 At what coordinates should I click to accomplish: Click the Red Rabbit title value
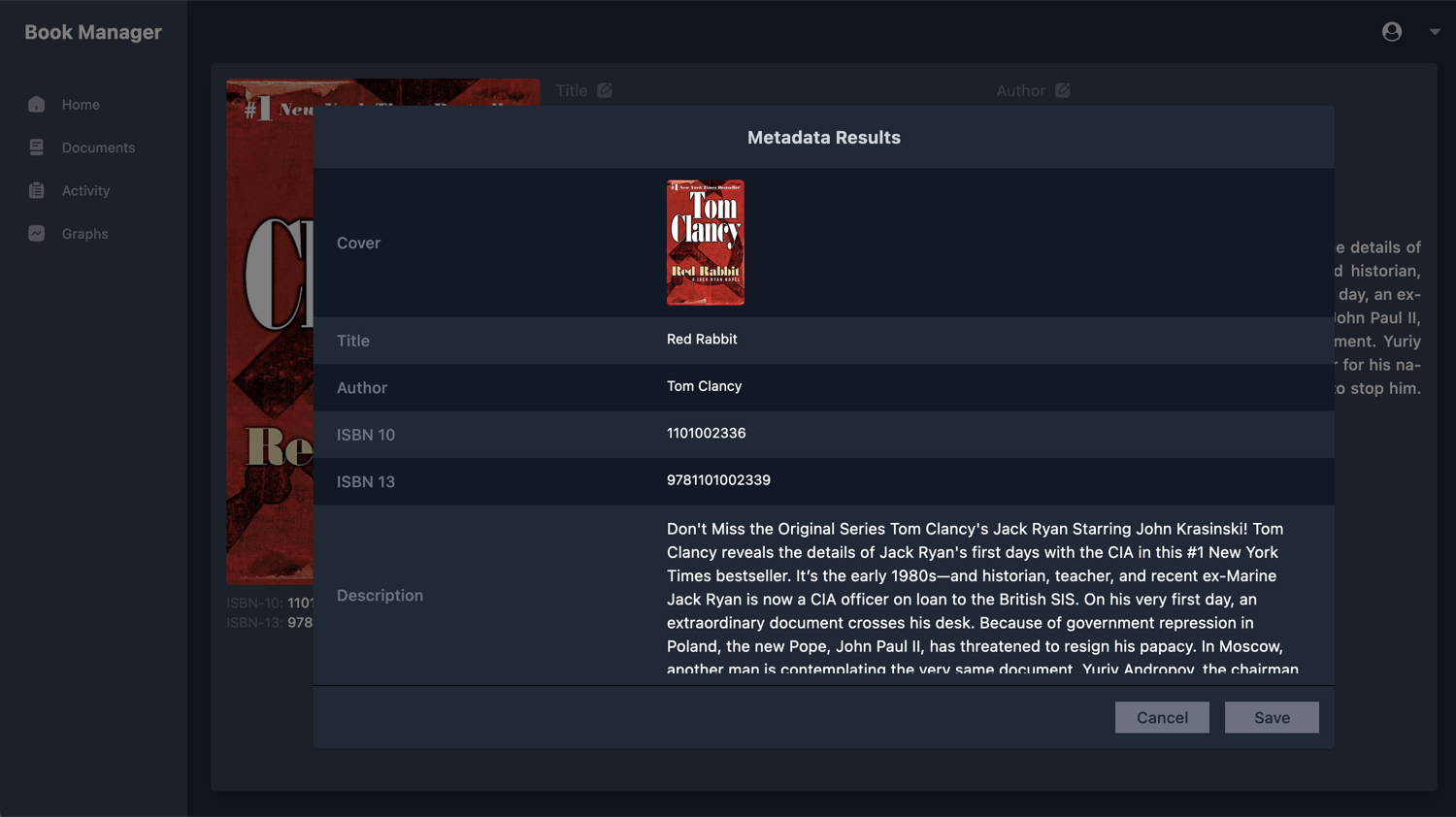pyautogui.click(x=702, y=340)
